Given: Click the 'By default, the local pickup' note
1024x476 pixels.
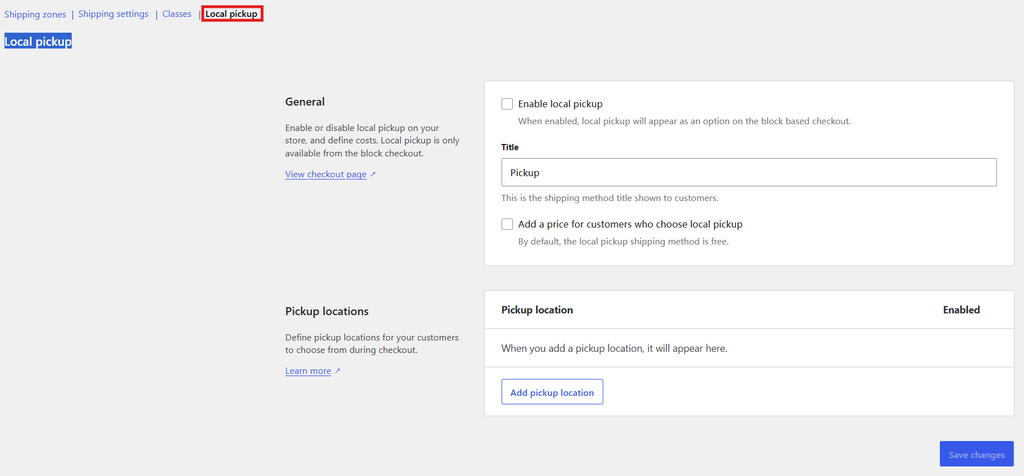Looking at the screenshot, I should click(623, 241).
